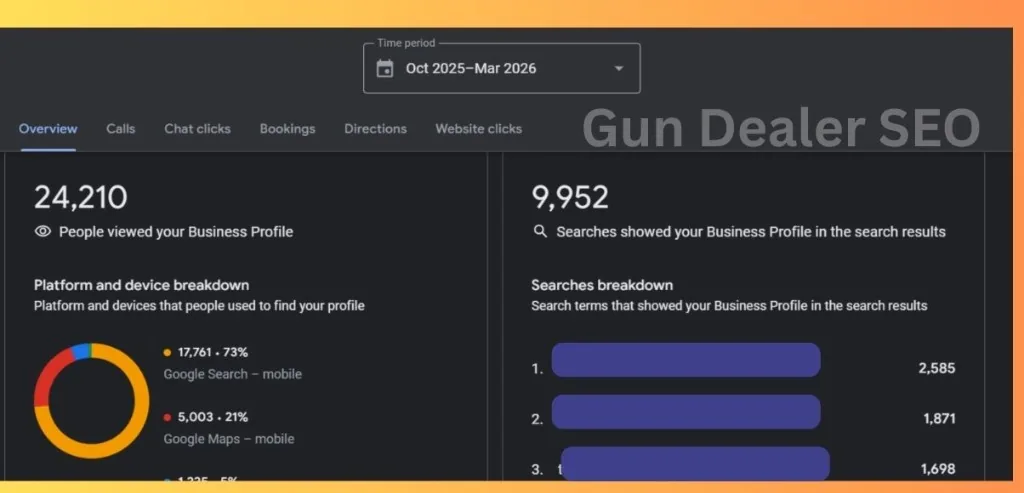Click the 9,952 searches number

click(570, 197)
